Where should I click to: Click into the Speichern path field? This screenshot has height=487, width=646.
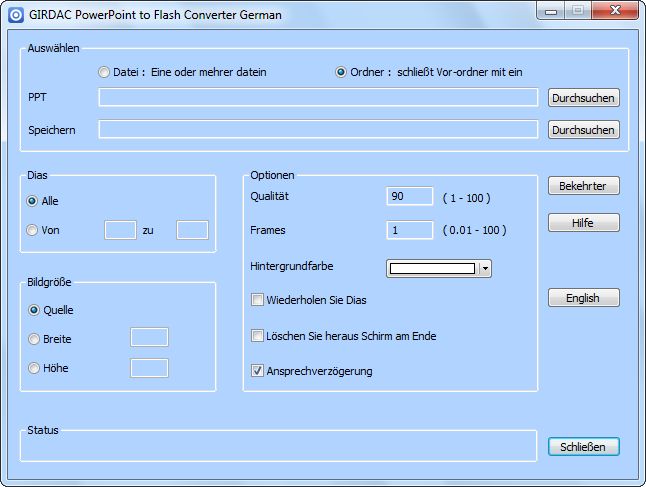pyautogui.click(x=318, y=129)
